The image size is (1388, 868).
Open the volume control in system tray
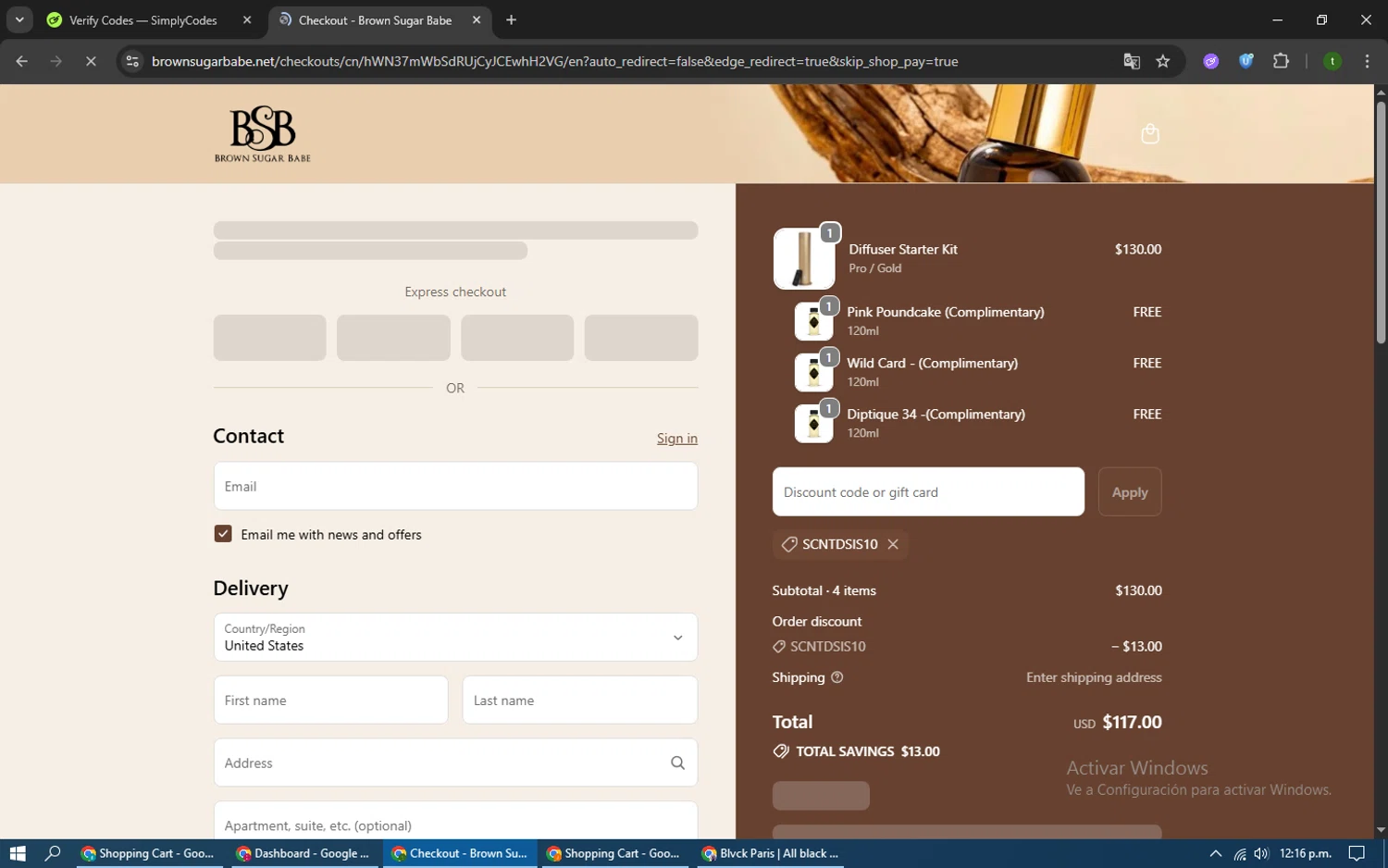(x=1261, y=853)
